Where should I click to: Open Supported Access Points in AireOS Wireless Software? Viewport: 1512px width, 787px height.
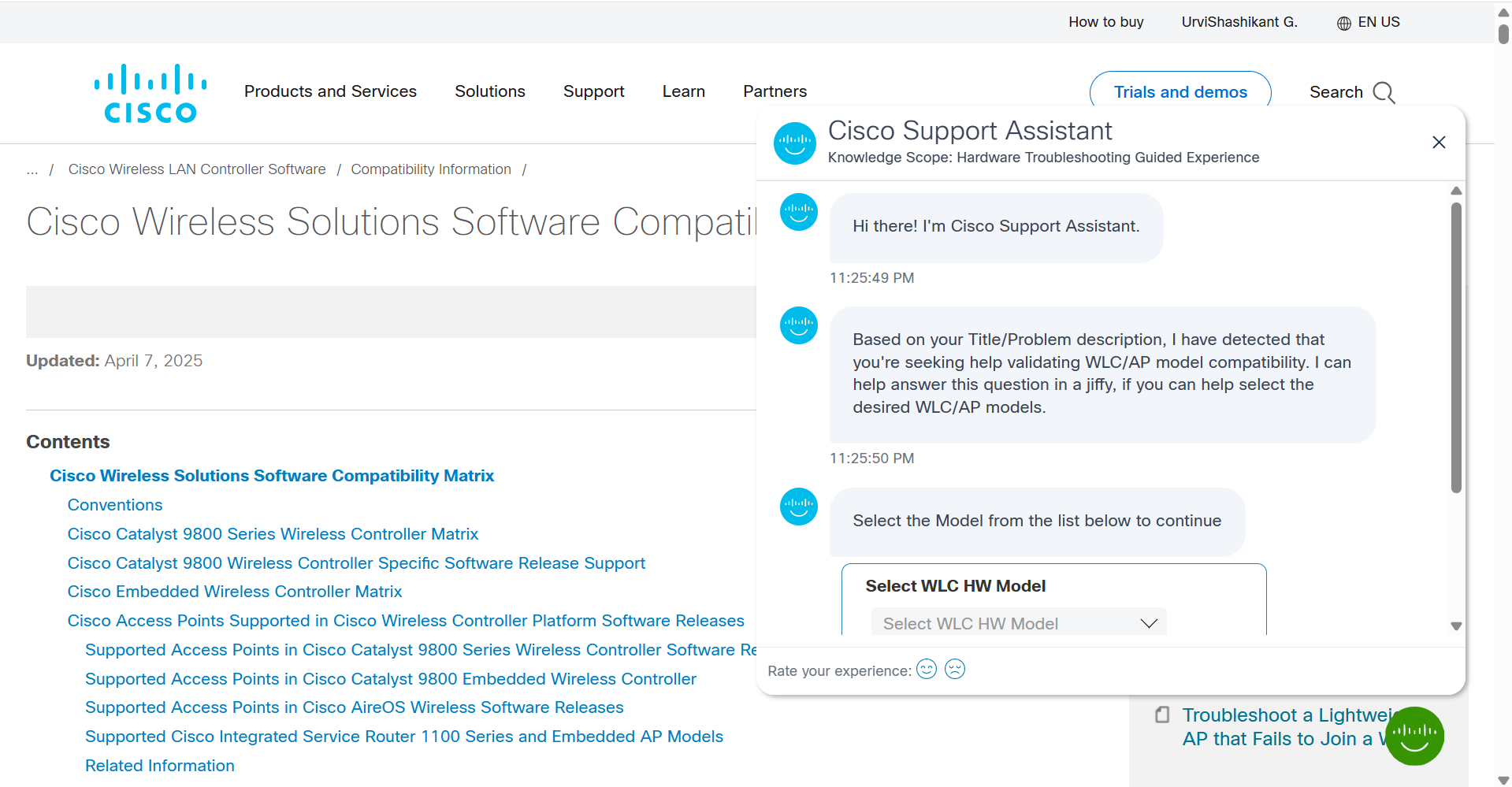click(x=355, y=707)
